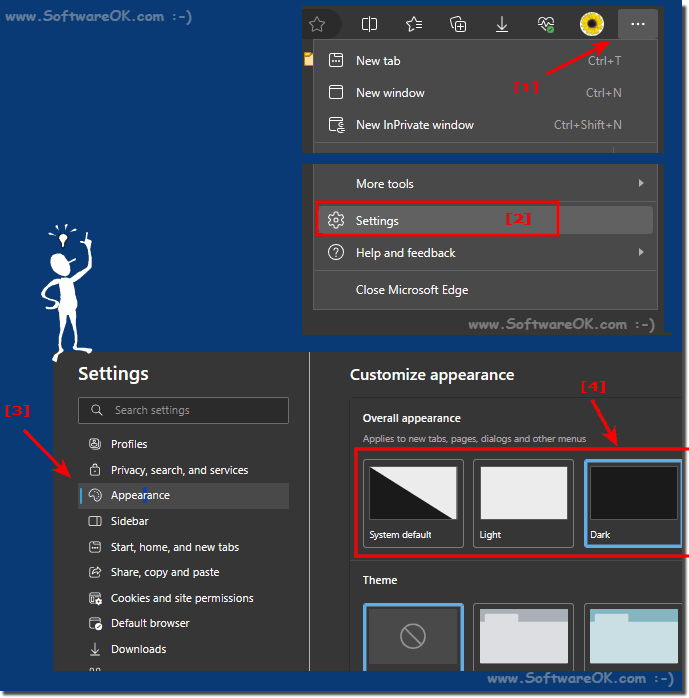
Task: Click the sunflower profile avatar
Action: point(592,24)
